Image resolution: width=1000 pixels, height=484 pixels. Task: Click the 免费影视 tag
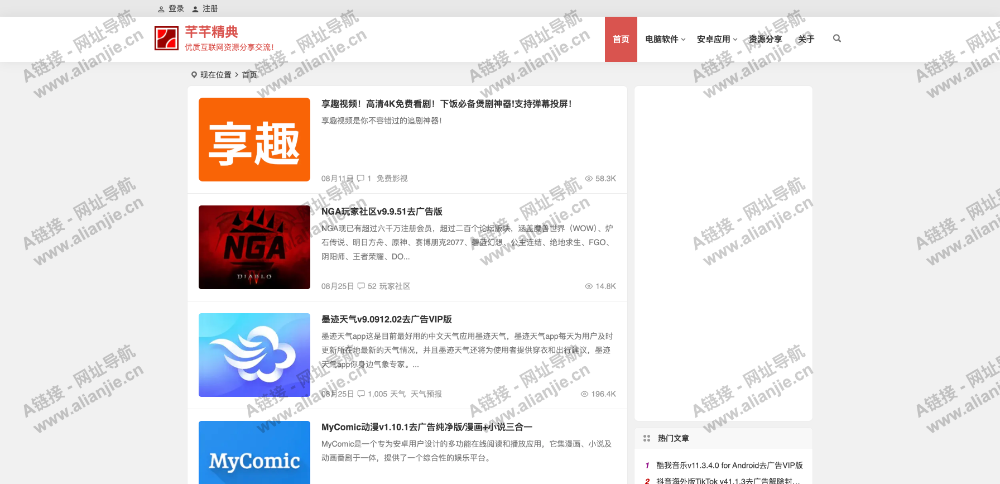click(x=392, y=179)
